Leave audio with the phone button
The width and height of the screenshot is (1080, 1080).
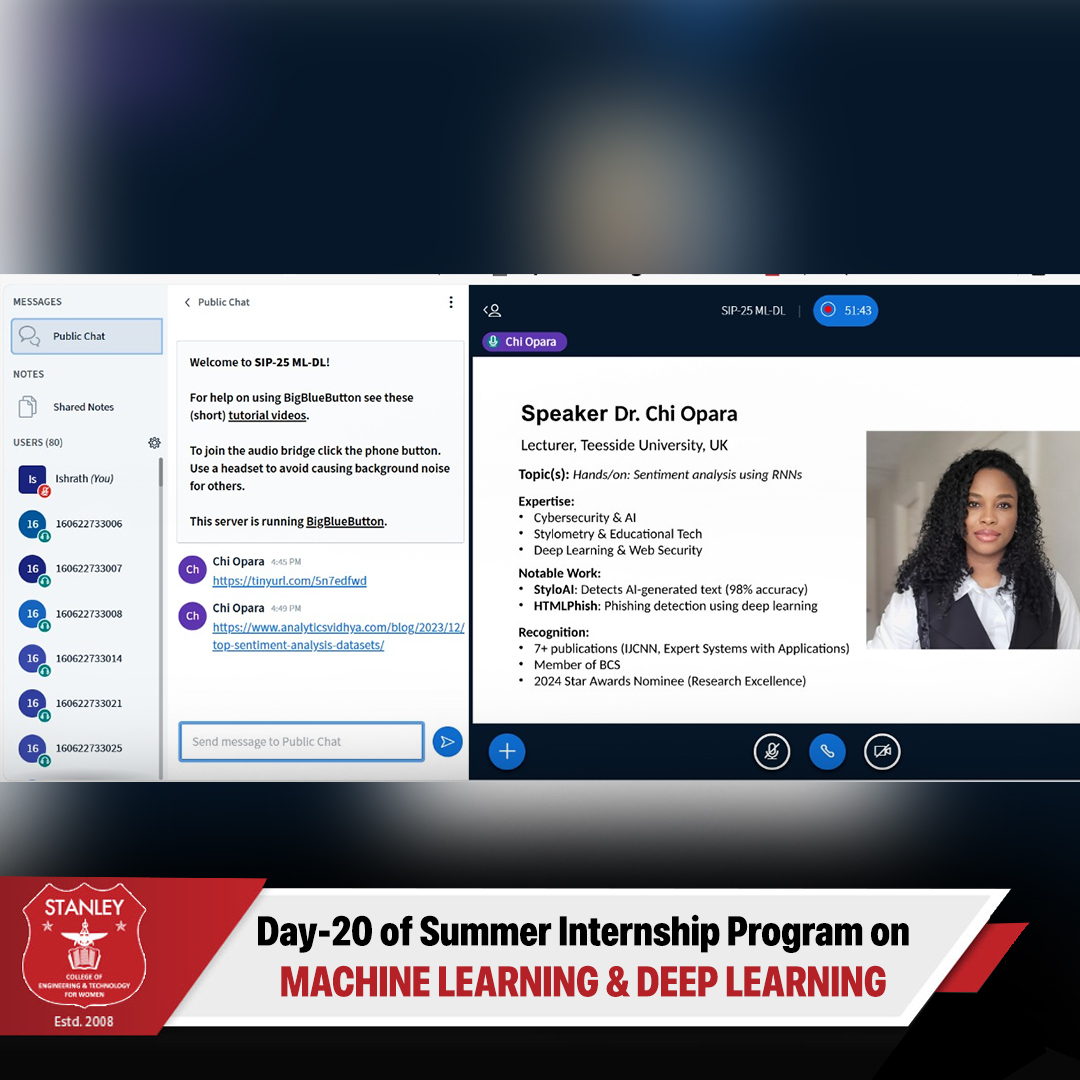827,751
